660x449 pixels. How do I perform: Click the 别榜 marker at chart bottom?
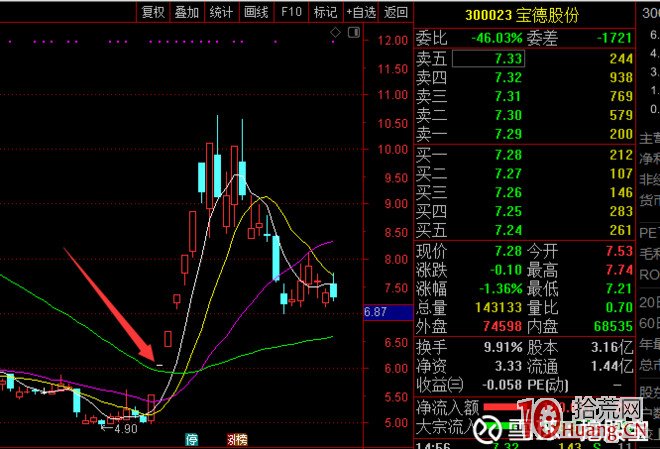[237, 440]
